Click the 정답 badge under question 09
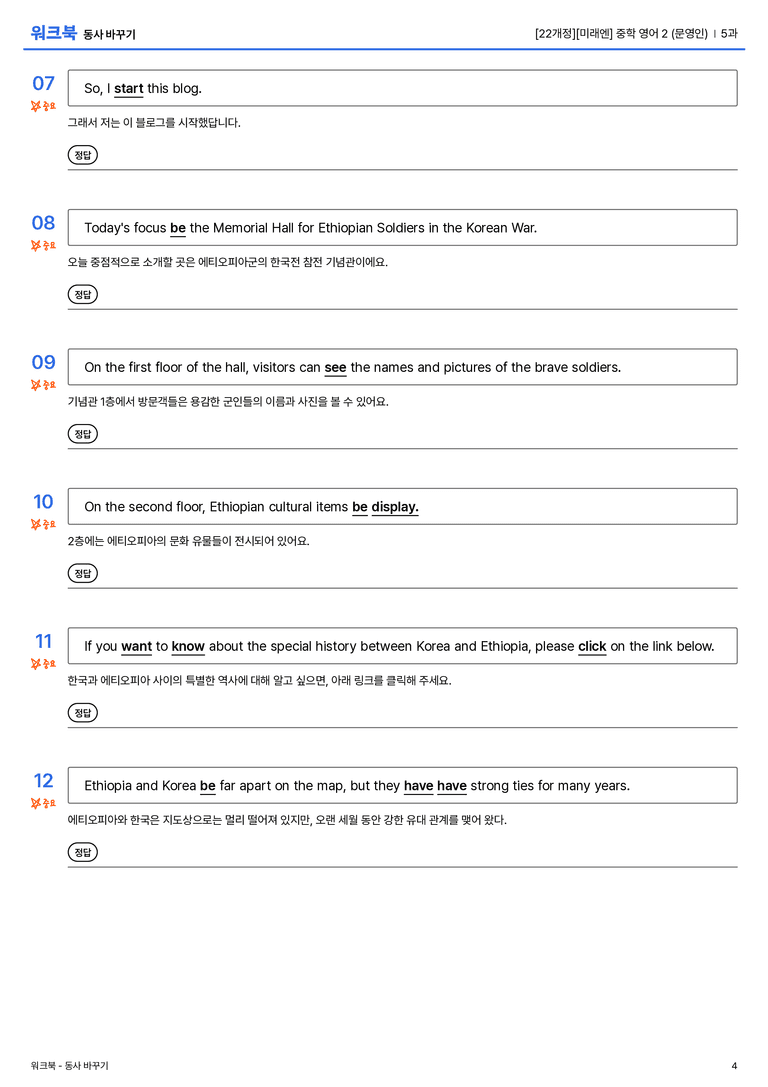 point(82,434)
